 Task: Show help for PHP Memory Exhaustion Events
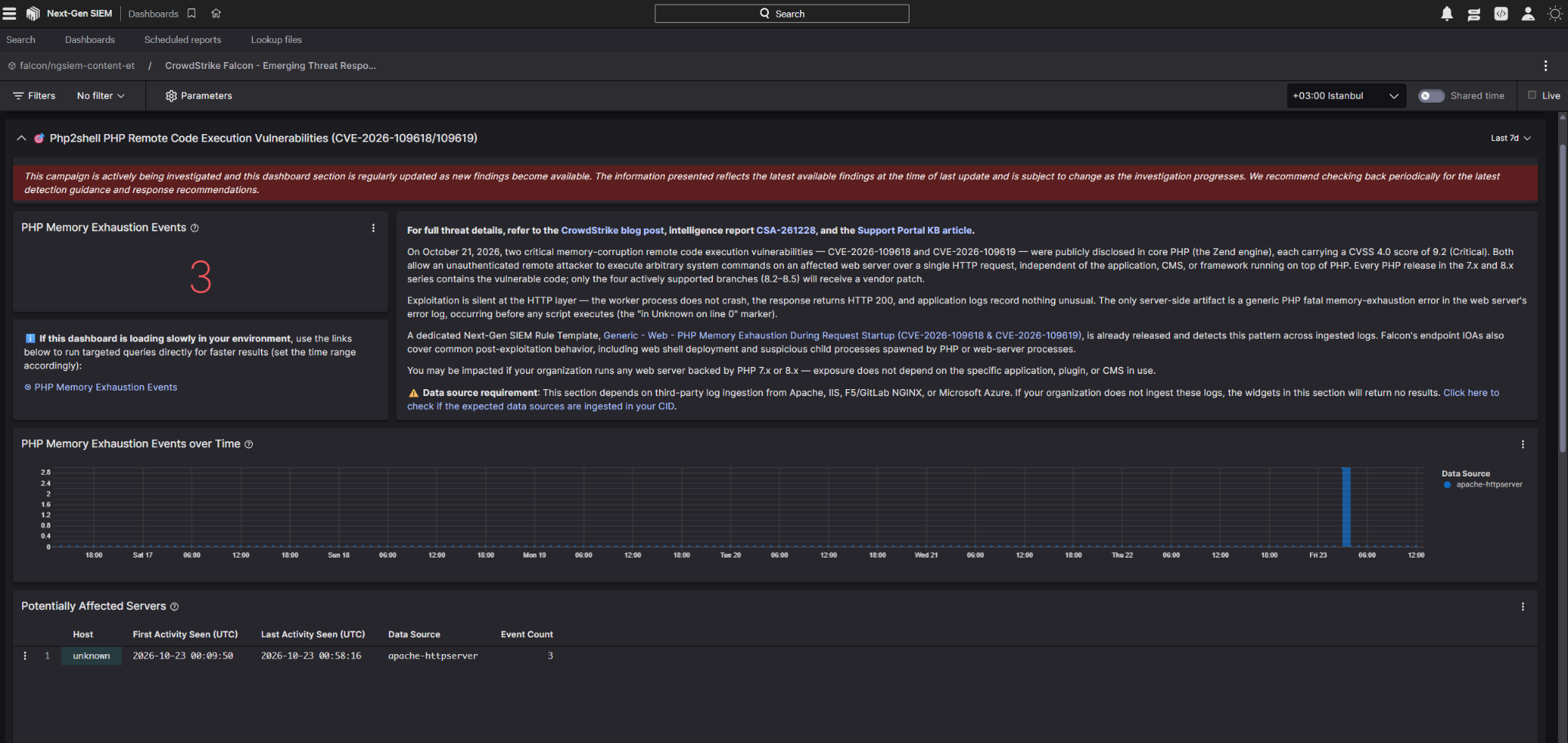click(x=194, y=228)
